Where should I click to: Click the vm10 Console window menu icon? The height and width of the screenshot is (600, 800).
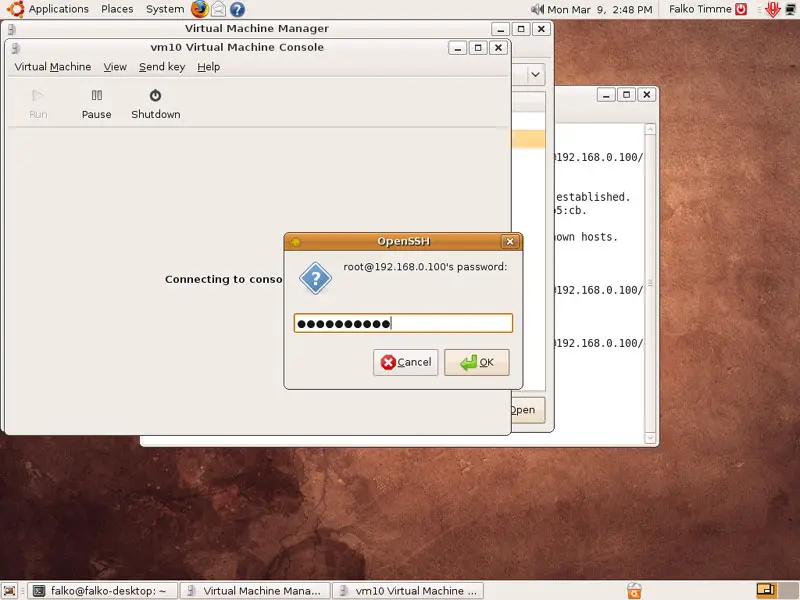pyautogui.click(x=16, y=48)
